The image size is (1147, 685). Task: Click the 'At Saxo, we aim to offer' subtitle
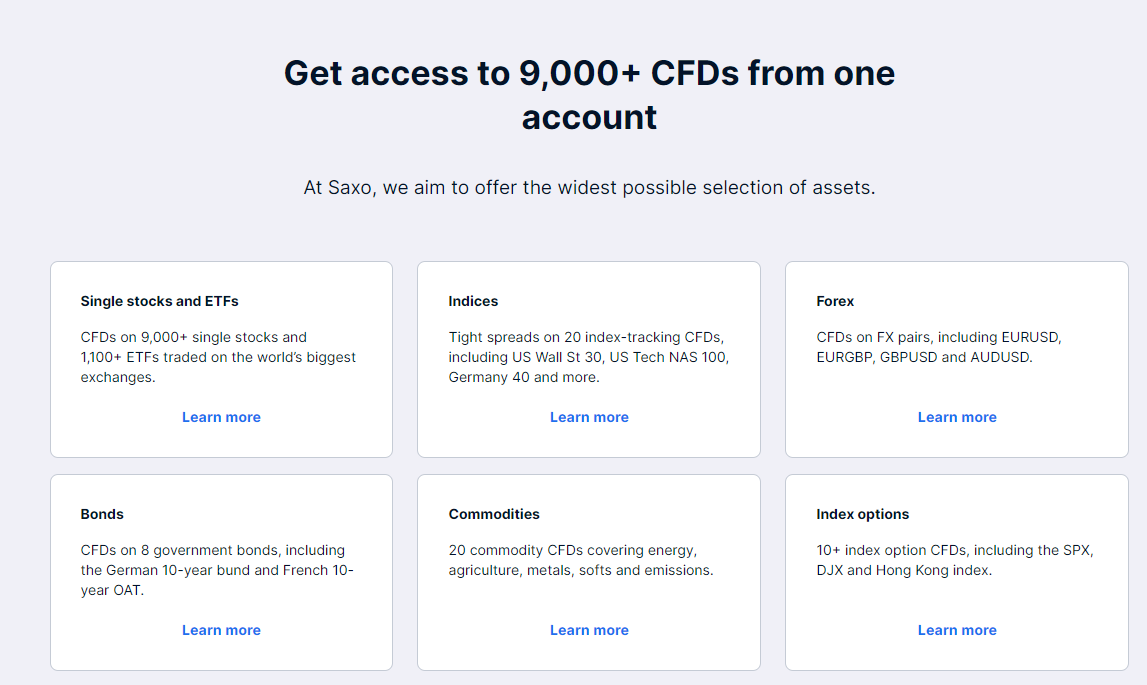tap(589, 187)
